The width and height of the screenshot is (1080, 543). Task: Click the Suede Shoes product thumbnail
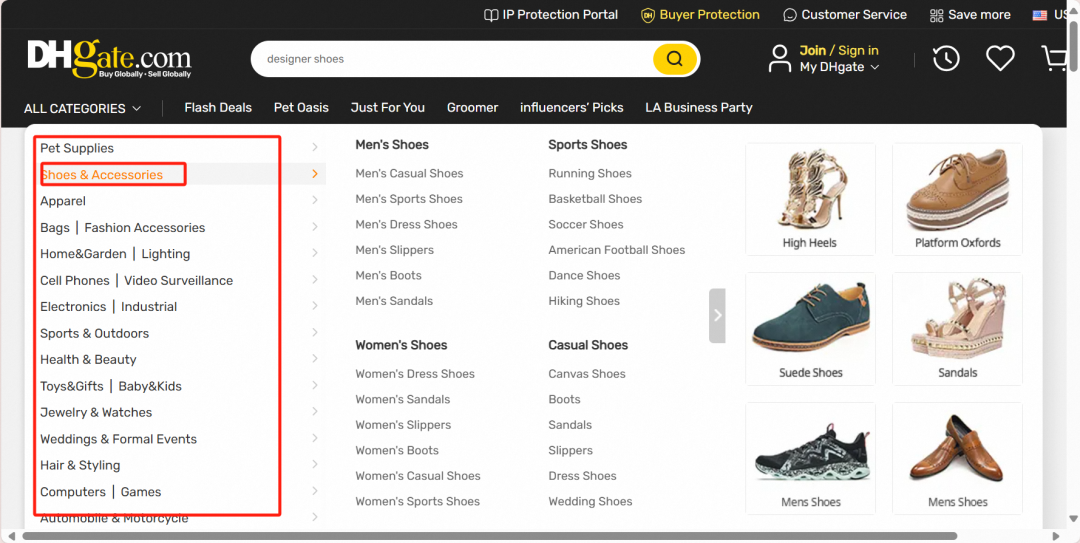(x=810, y=328)
